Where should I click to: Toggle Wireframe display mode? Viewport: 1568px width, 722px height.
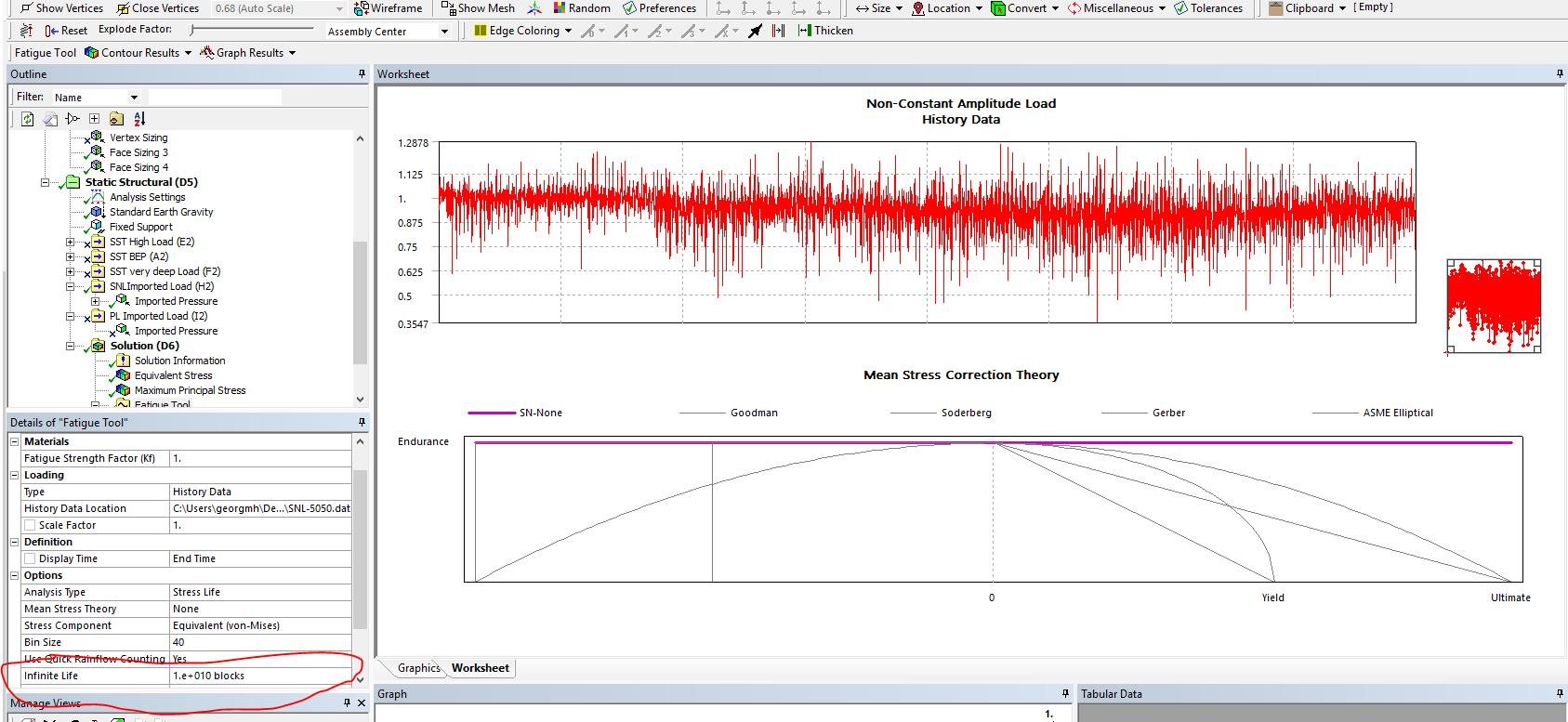389,8
